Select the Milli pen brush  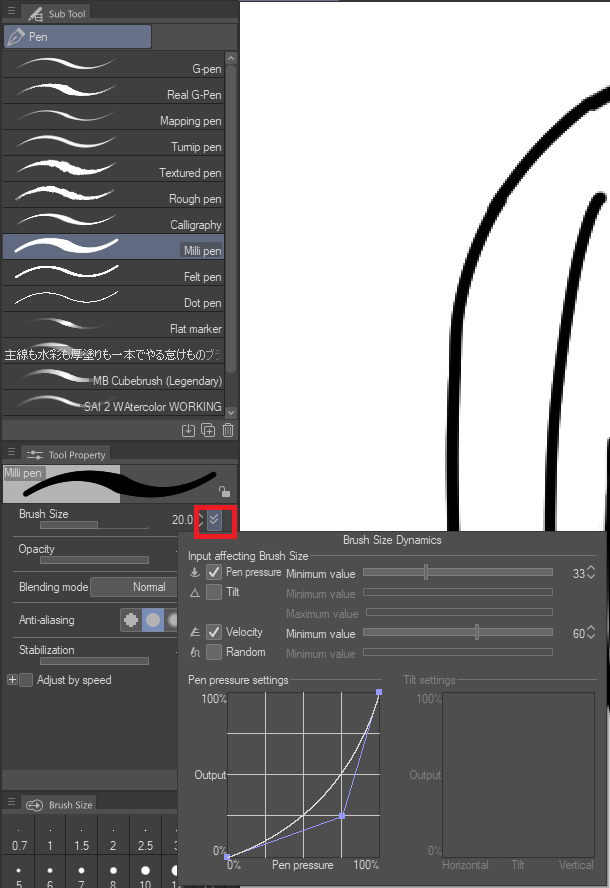113,247
